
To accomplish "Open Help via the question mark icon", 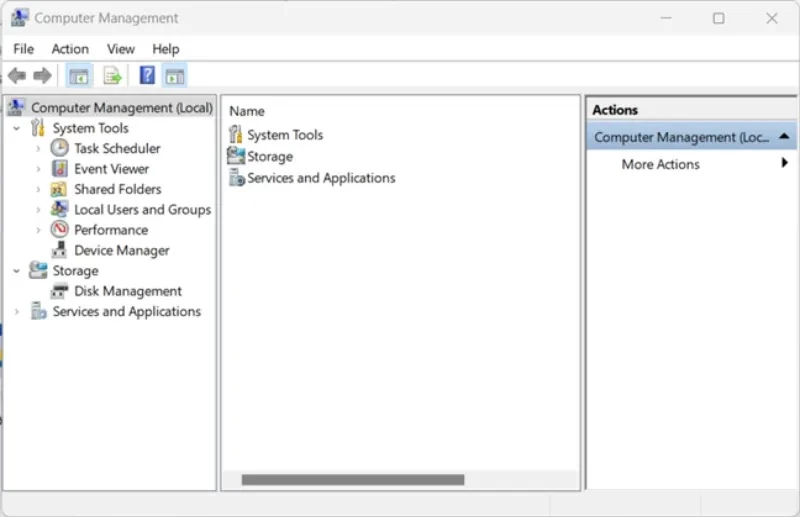I will click(x=147, y=76).
